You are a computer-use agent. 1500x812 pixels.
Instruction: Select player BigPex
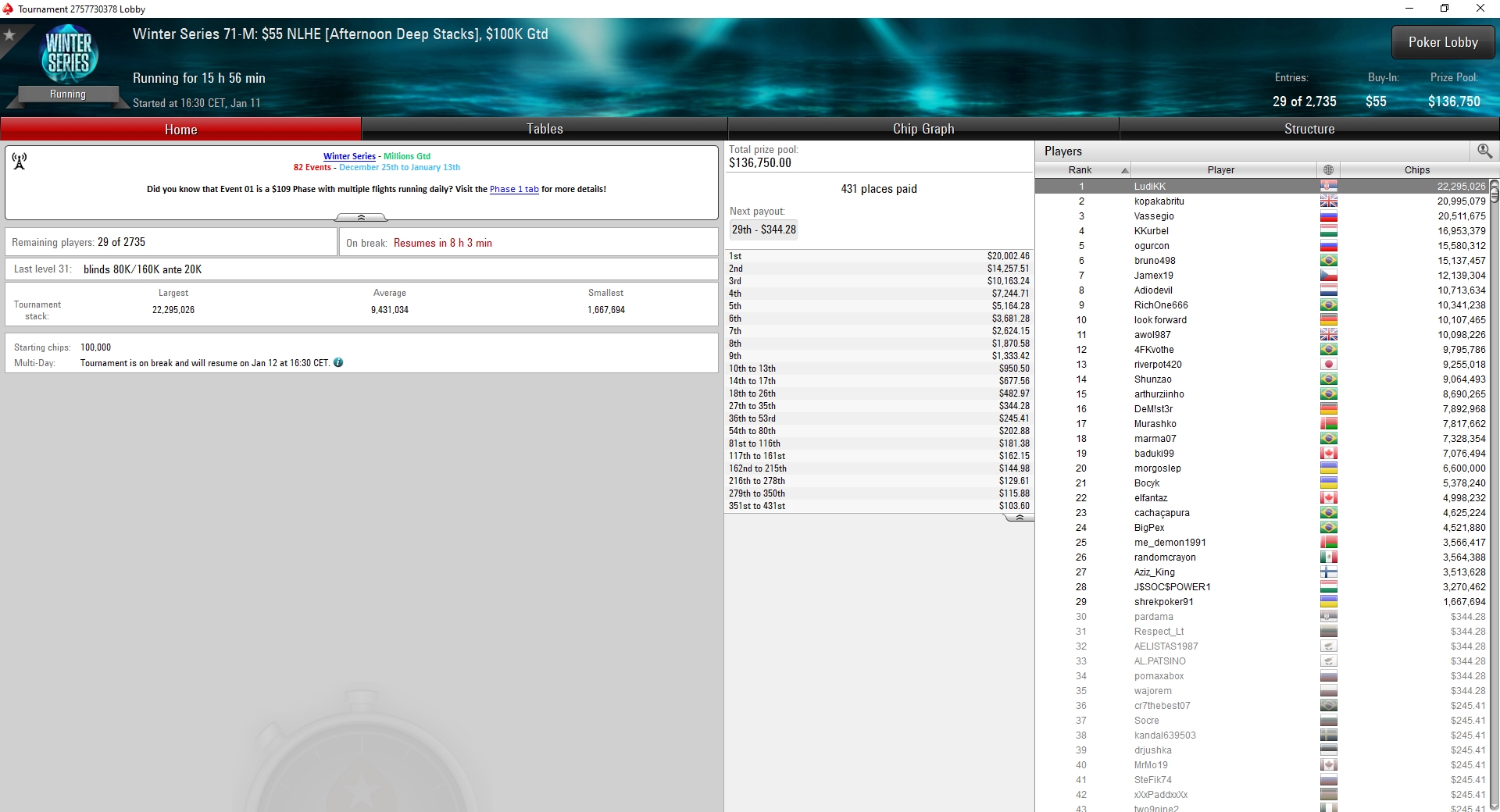(1262, 528)
